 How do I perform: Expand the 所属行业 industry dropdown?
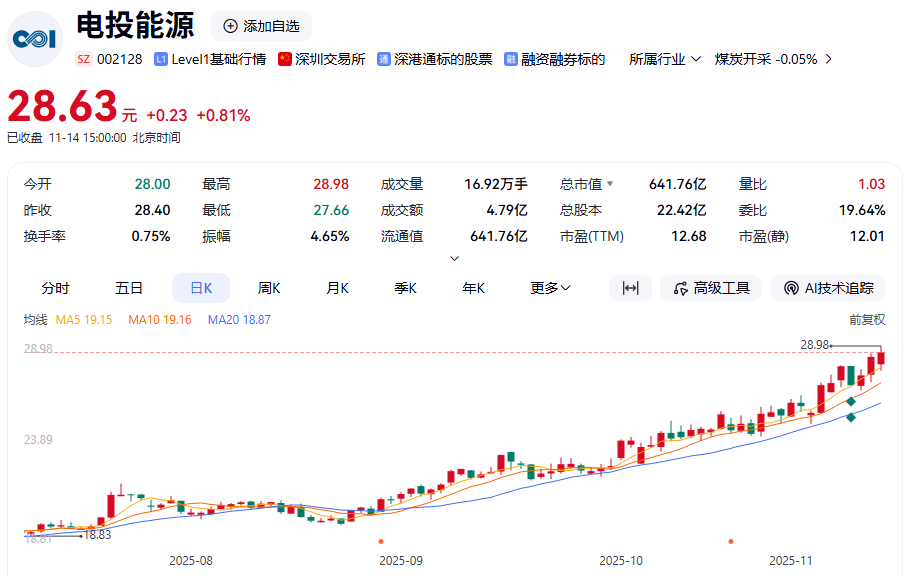pyautogui.click(x=665, y=59)
